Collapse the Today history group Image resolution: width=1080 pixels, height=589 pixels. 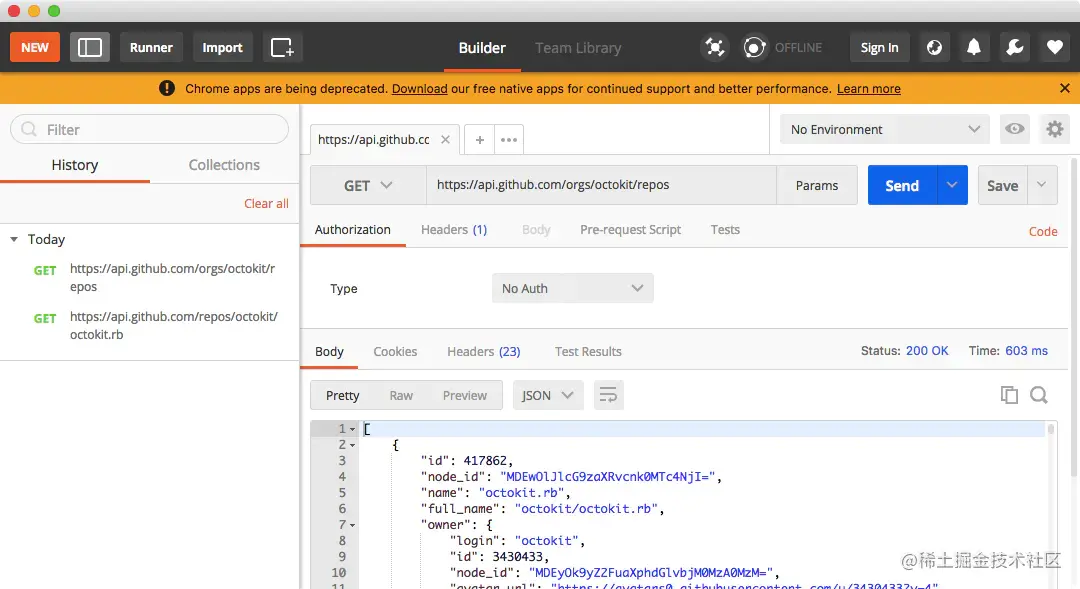pos(14,239)
